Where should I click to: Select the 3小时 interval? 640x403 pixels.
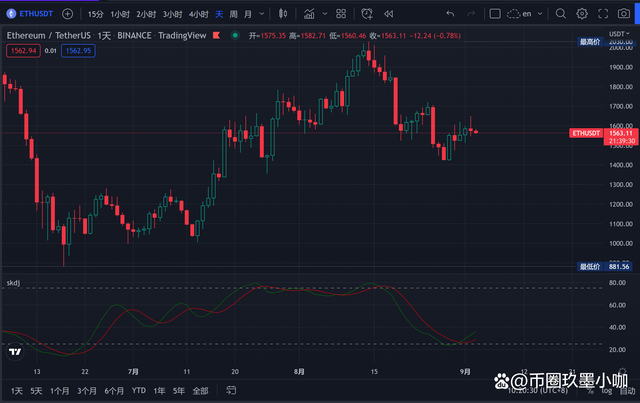click(x=172, y=14)
